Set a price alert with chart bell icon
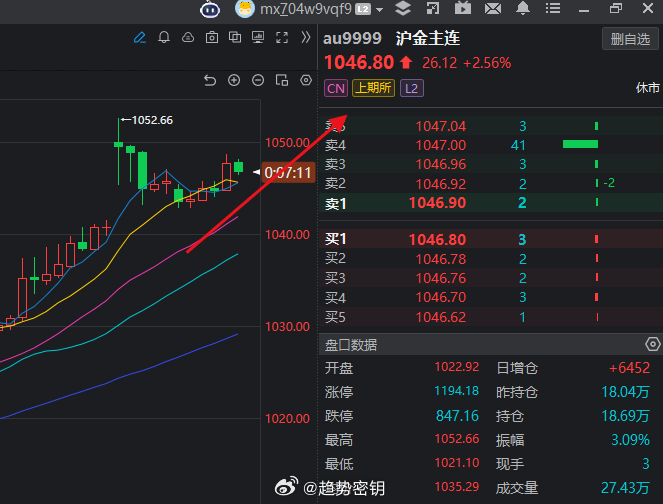The height and width of the screenshot is (504, 663). click(164, 38)
